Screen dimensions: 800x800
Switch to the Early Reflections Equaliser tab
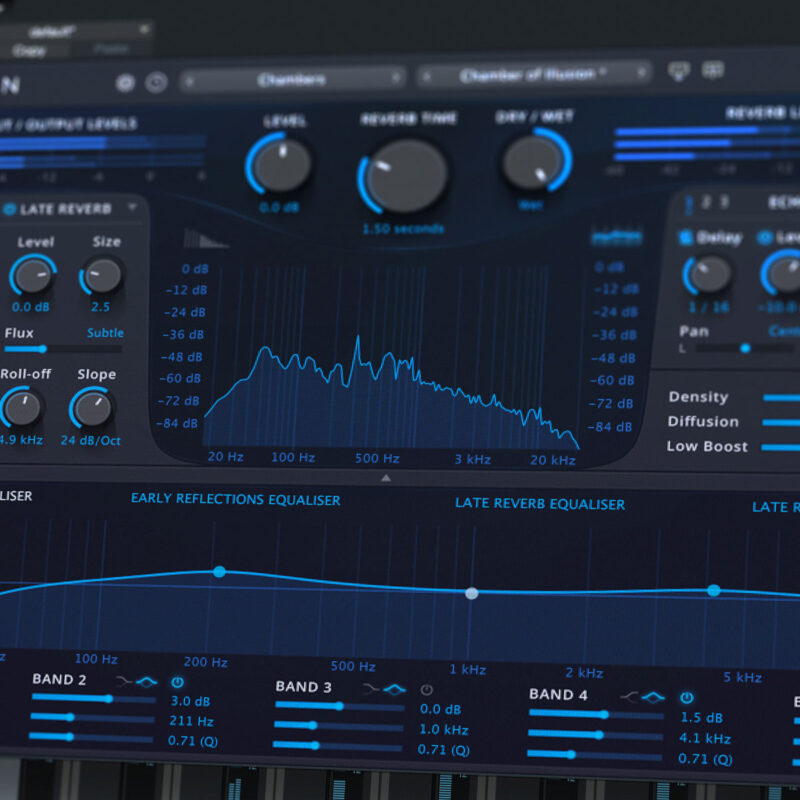235,499
